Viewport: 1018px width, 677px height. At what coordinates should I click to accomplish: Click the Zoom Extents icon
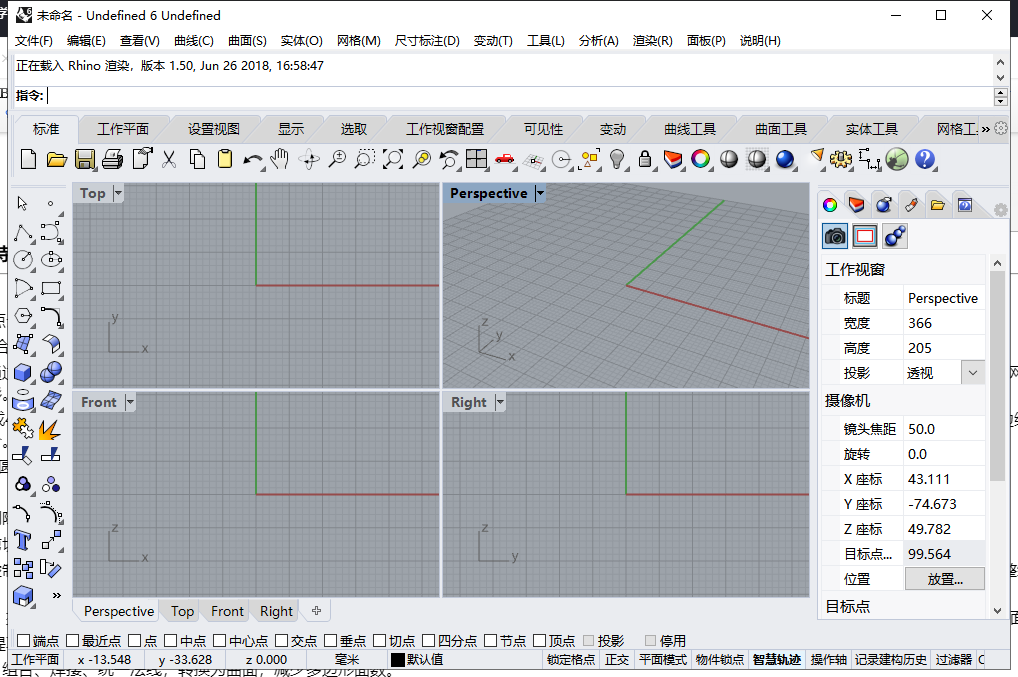[393, 159]
